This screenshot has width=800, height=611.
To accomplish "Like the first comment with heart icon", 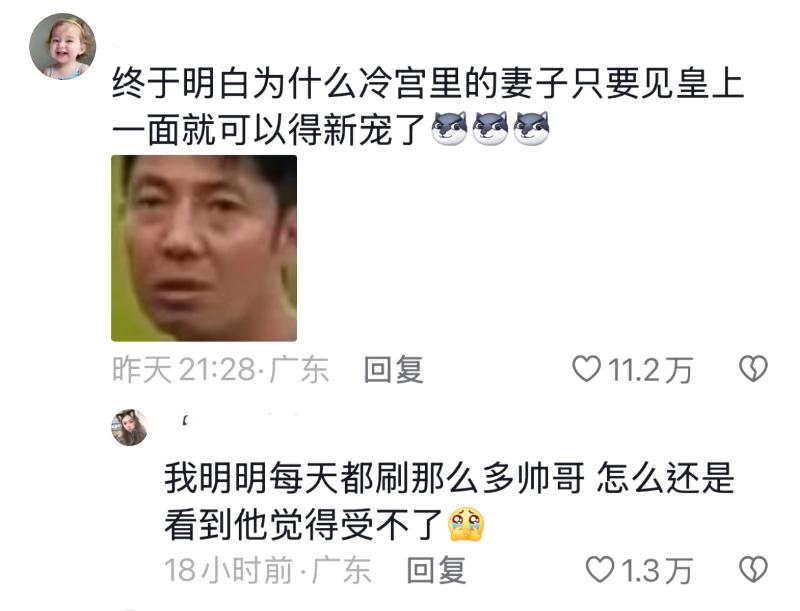I will coord(586,369).
